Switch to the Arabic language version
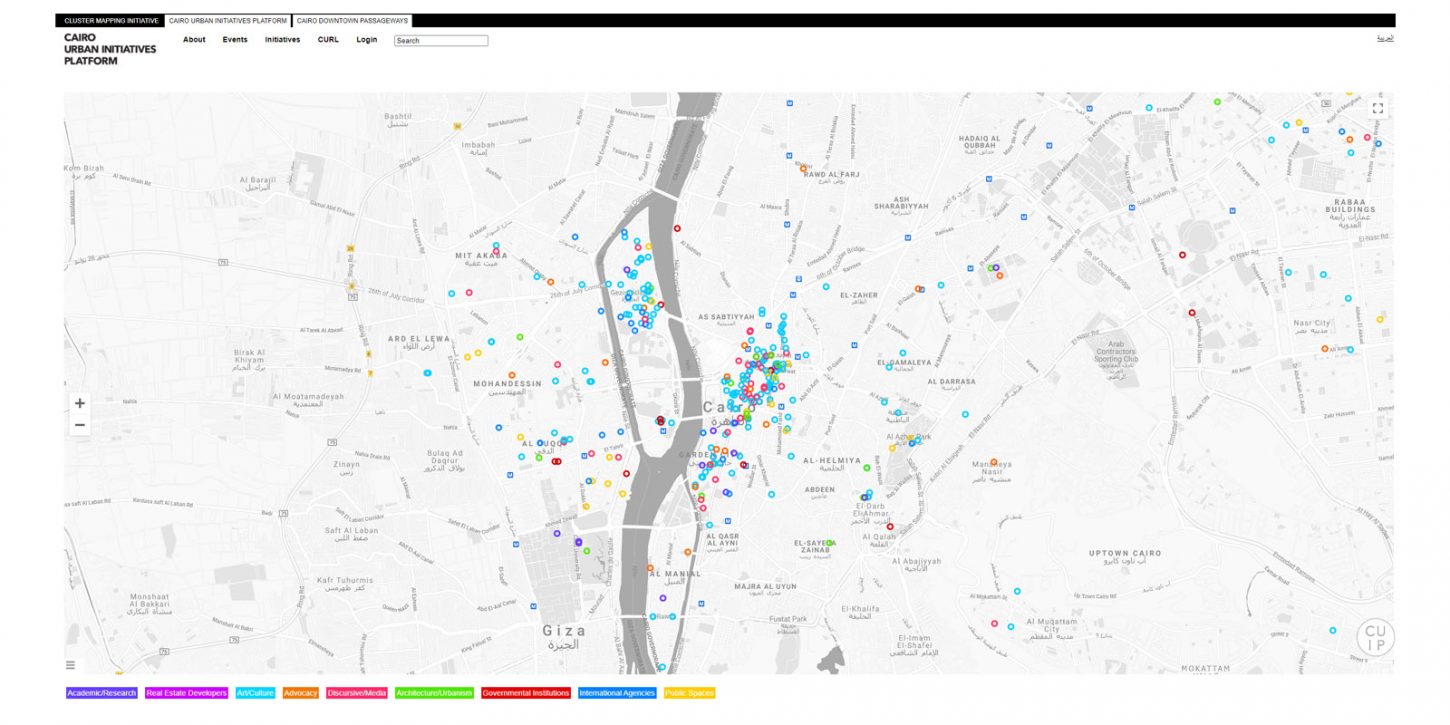The image size is (1450, 725). pos(1385,38)
